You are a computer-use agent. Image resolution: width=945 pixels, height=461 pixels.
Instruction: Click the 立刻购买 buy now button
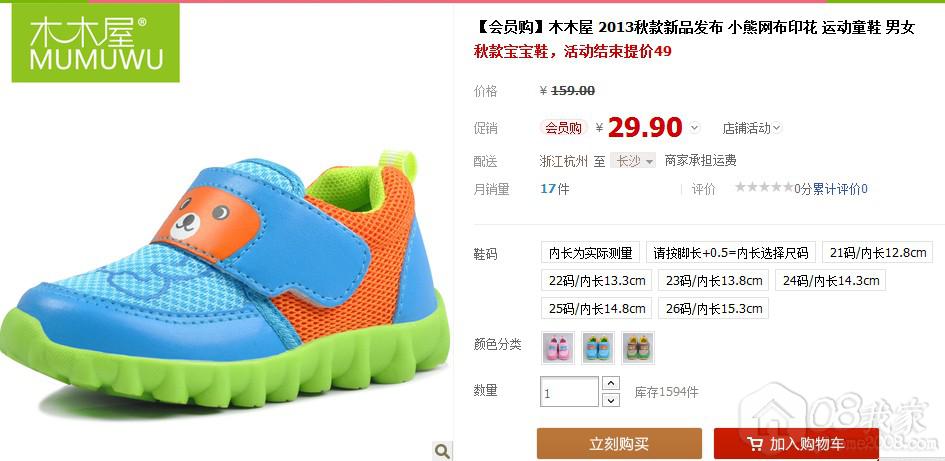pos(619,444)
